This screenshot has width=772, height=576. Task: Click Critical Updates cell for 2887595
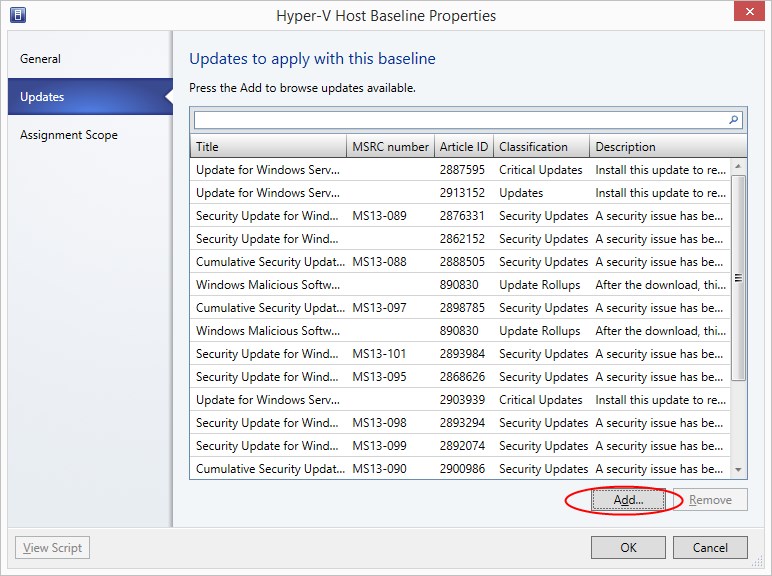(541, 170)
